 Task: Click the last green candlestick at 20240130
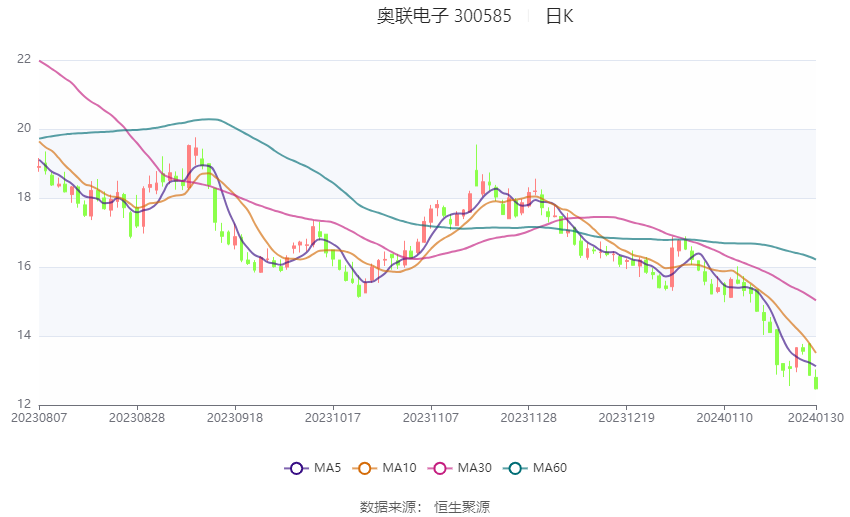pos(816,380)
